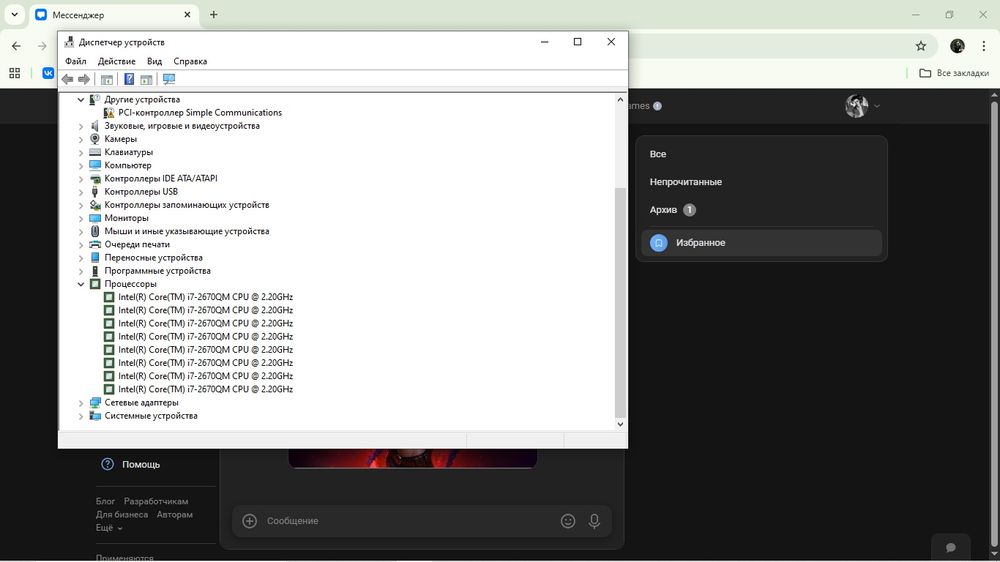Select the Все chat filter

coord(761,154)
